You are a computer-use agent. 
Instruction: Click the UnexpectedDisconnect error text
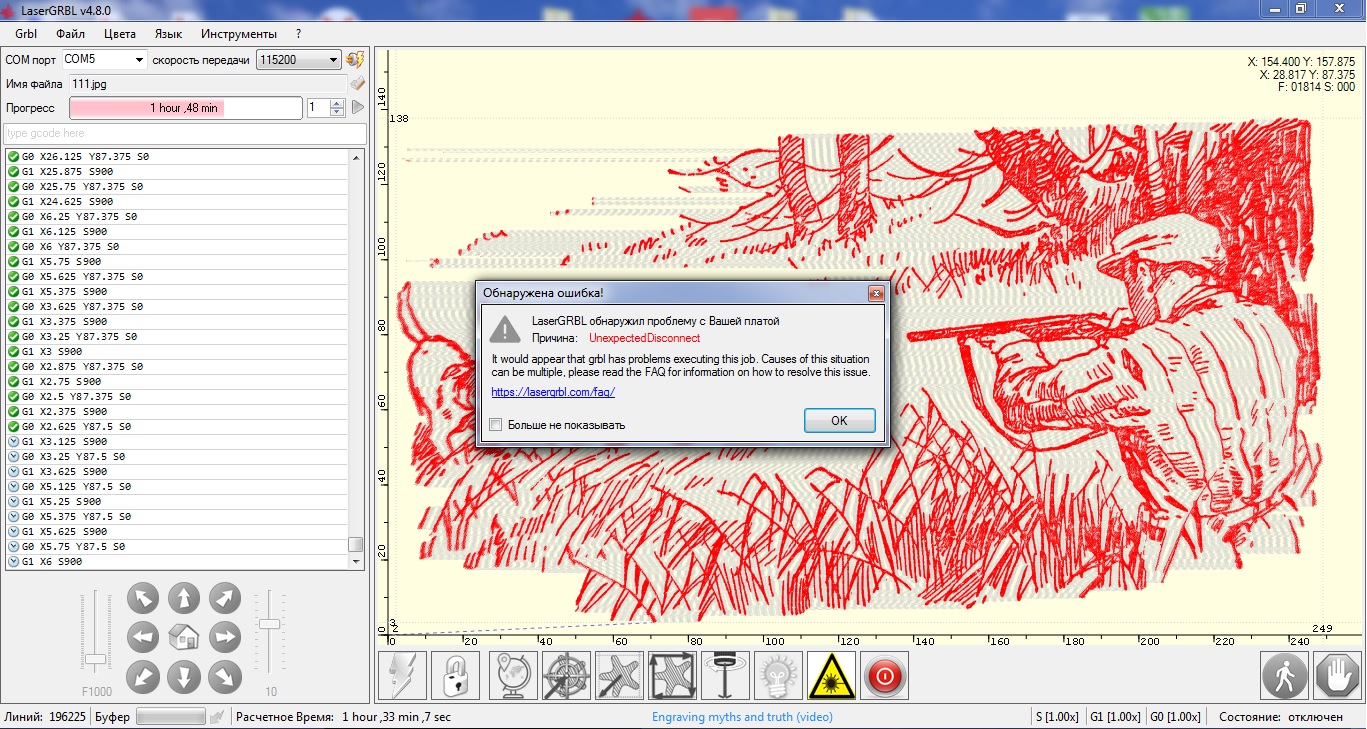tap(645, 338)
